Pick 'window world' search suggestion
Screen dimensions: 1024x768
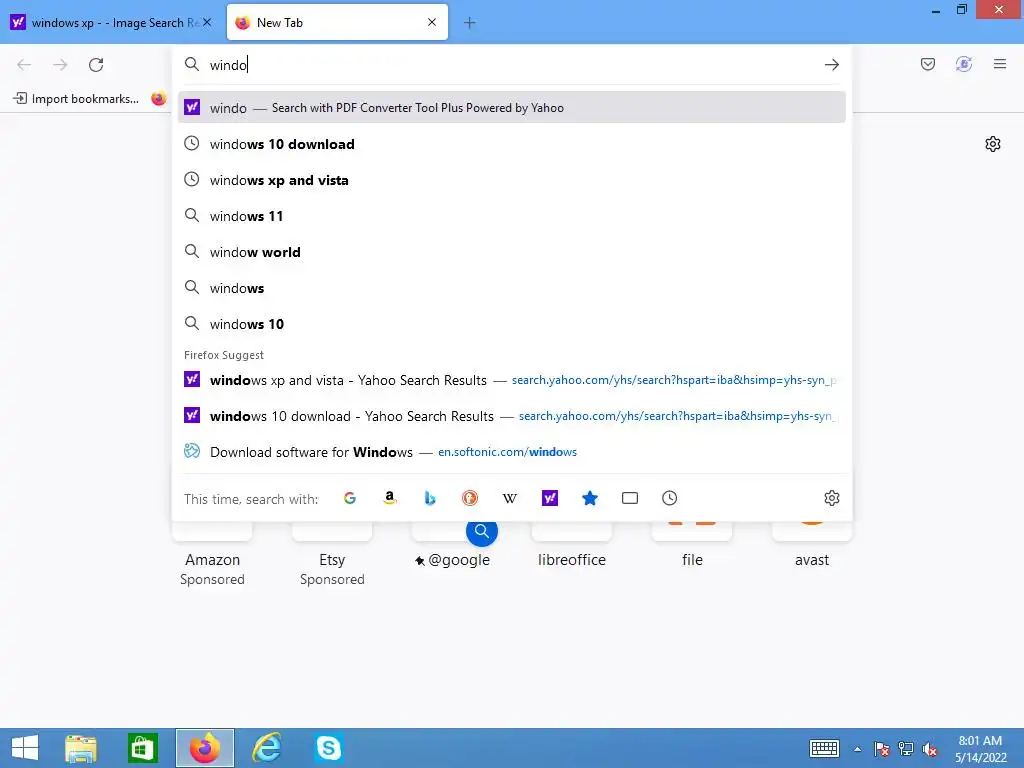click(x=511, y=252)
